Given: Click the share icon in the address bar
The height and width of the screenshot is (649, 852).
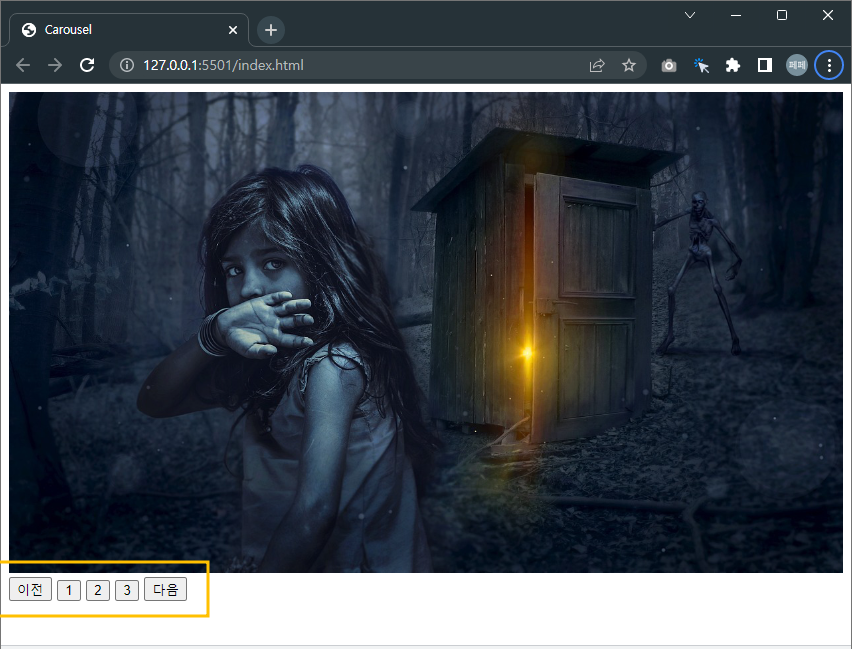Looking at the screenshot, I should 597,64.
